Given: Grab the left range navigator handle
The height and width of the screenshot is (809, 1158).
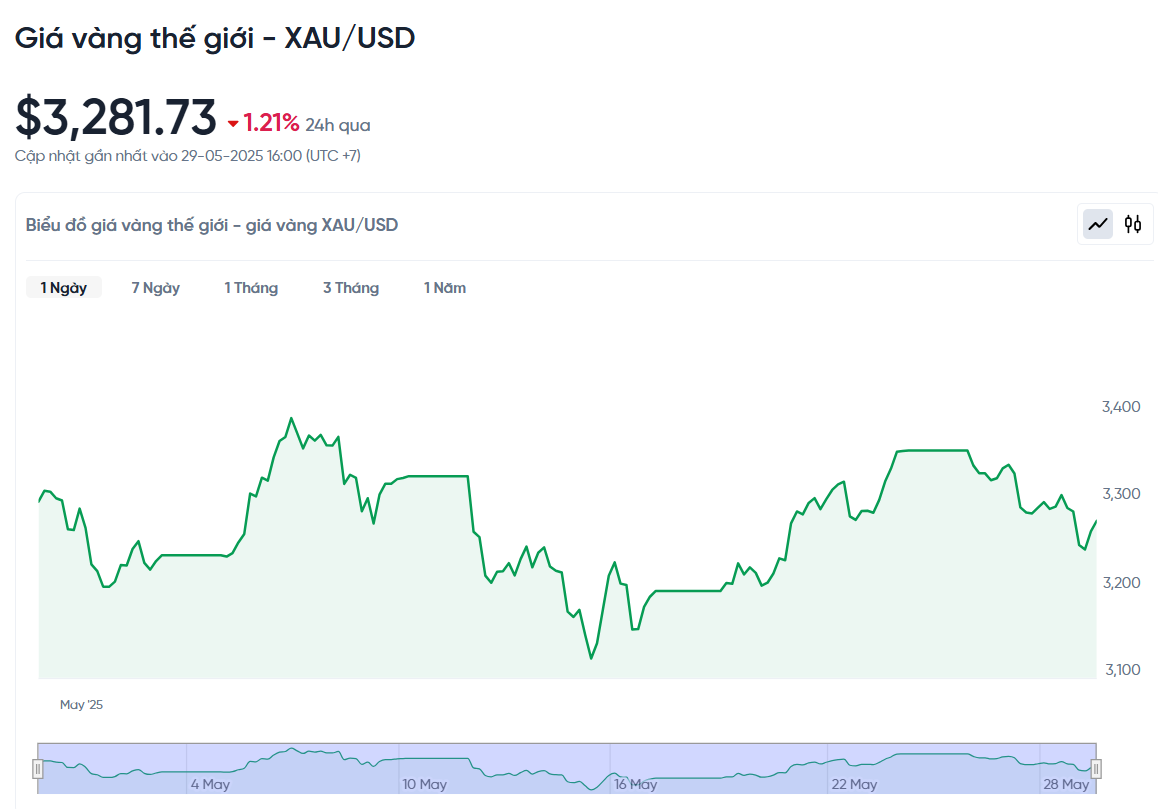Looking at the screenshot, I should click(38, 769).
